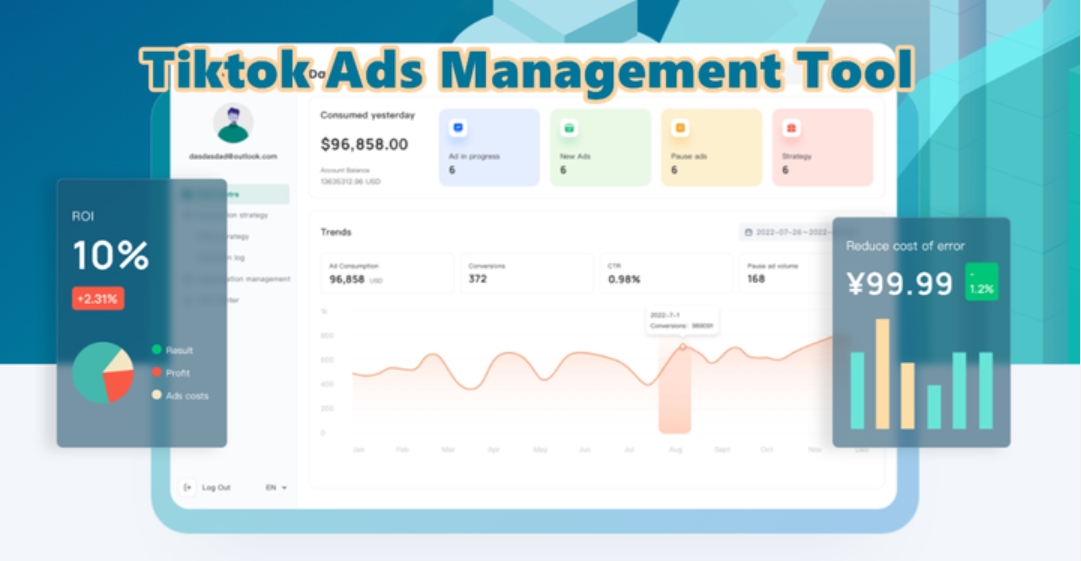Open the New Ads card
The width and height of the screenshot is (1081, 561).
pyautogui.click(x=600, y=147)
